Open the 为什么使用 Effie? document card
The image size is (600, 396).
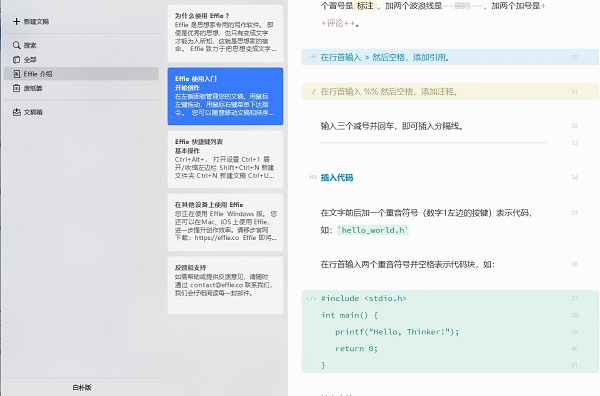(x=225, y=34)
